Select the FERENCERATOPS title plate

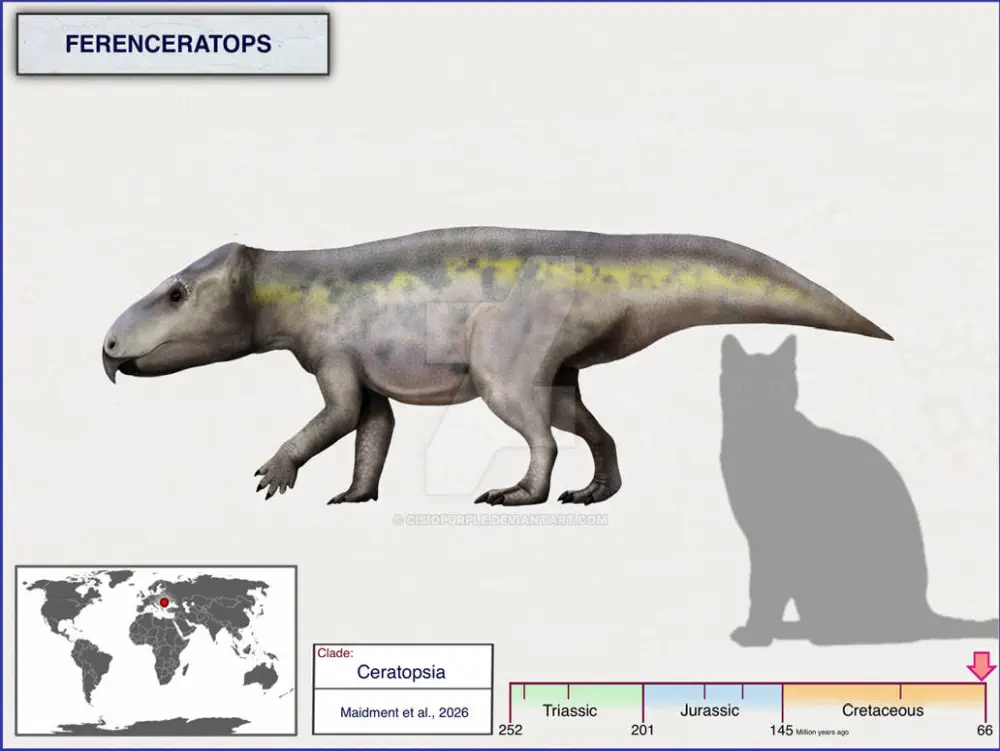(170, 44)
